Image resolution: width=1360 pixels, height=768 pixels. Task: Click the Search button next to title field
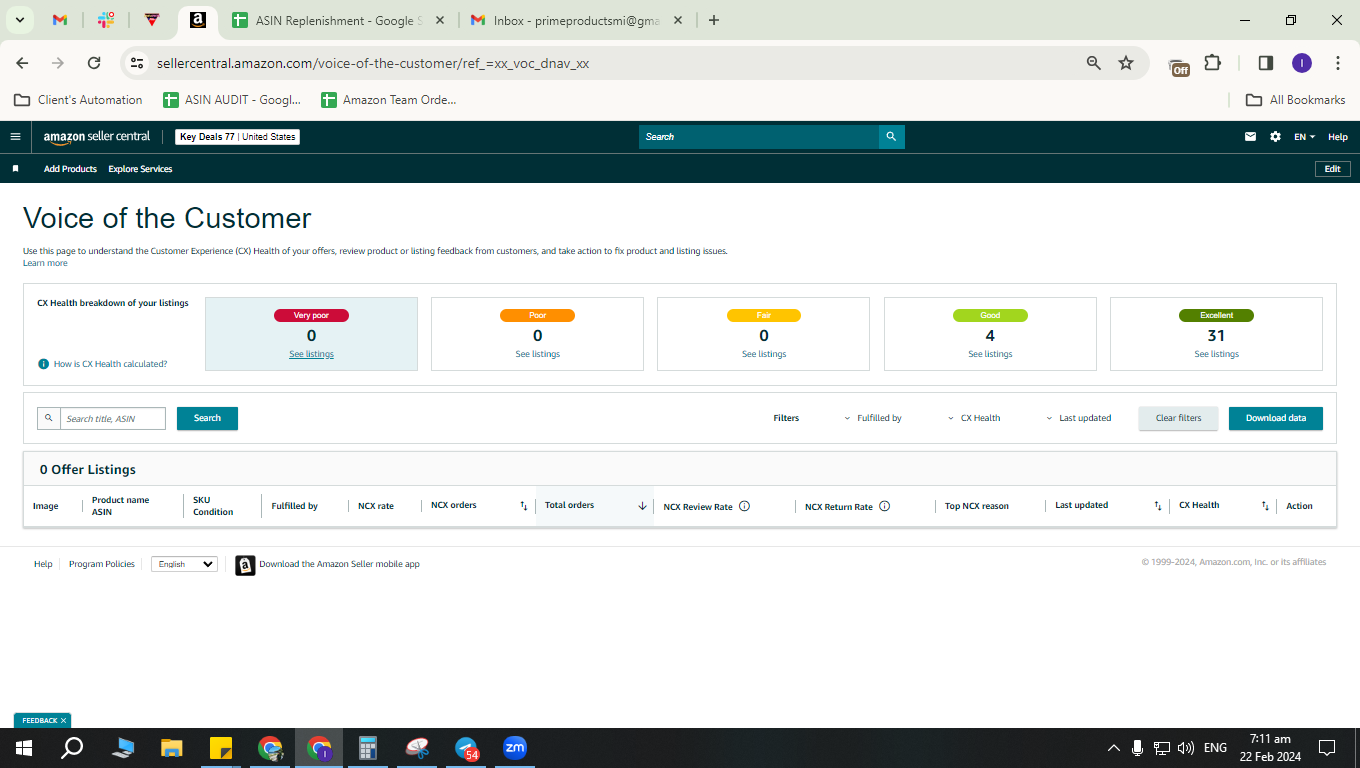(x=207, y=418)
